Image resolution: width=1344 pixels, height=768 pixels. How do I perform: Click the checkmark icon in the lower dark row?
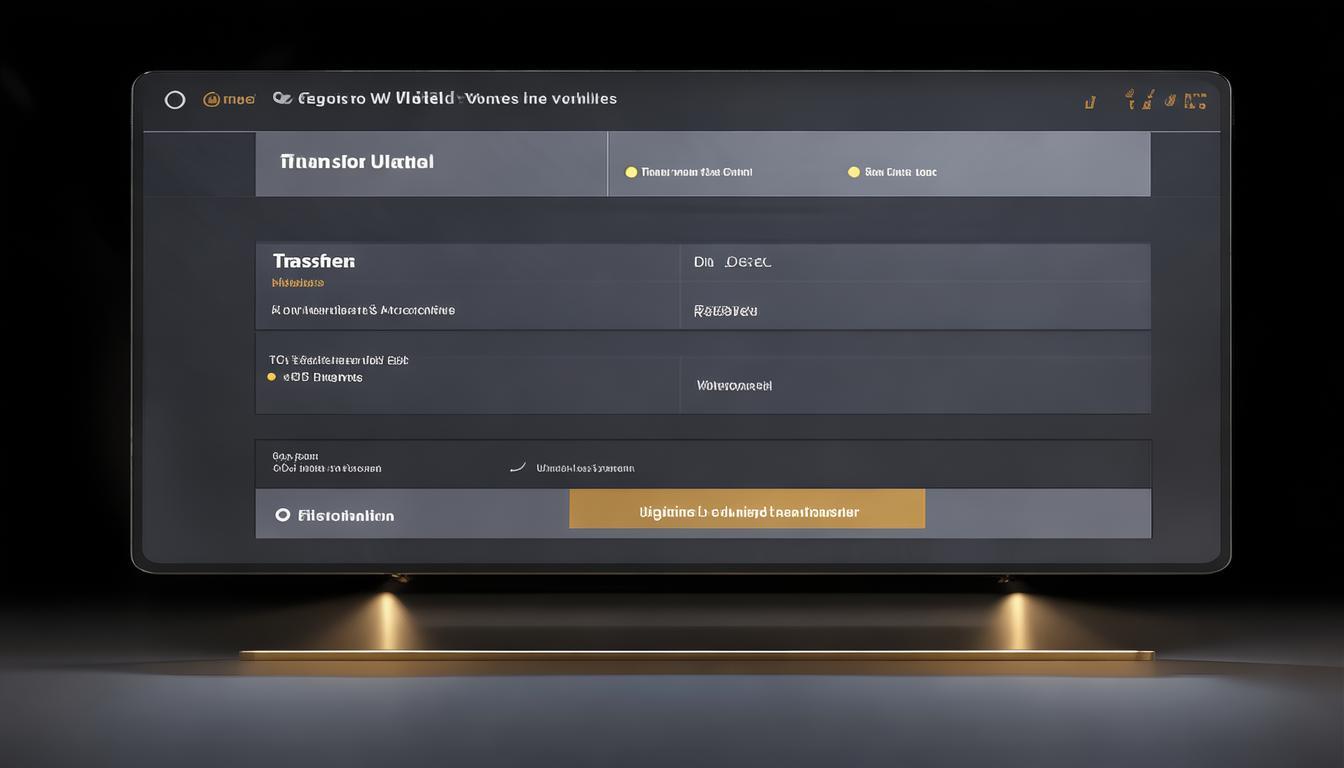[x=517, y=467]
